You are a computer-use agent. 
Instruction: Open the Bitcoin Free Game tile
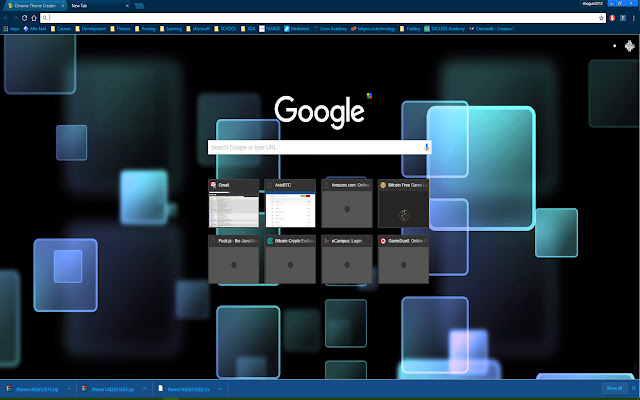point(403,203)
